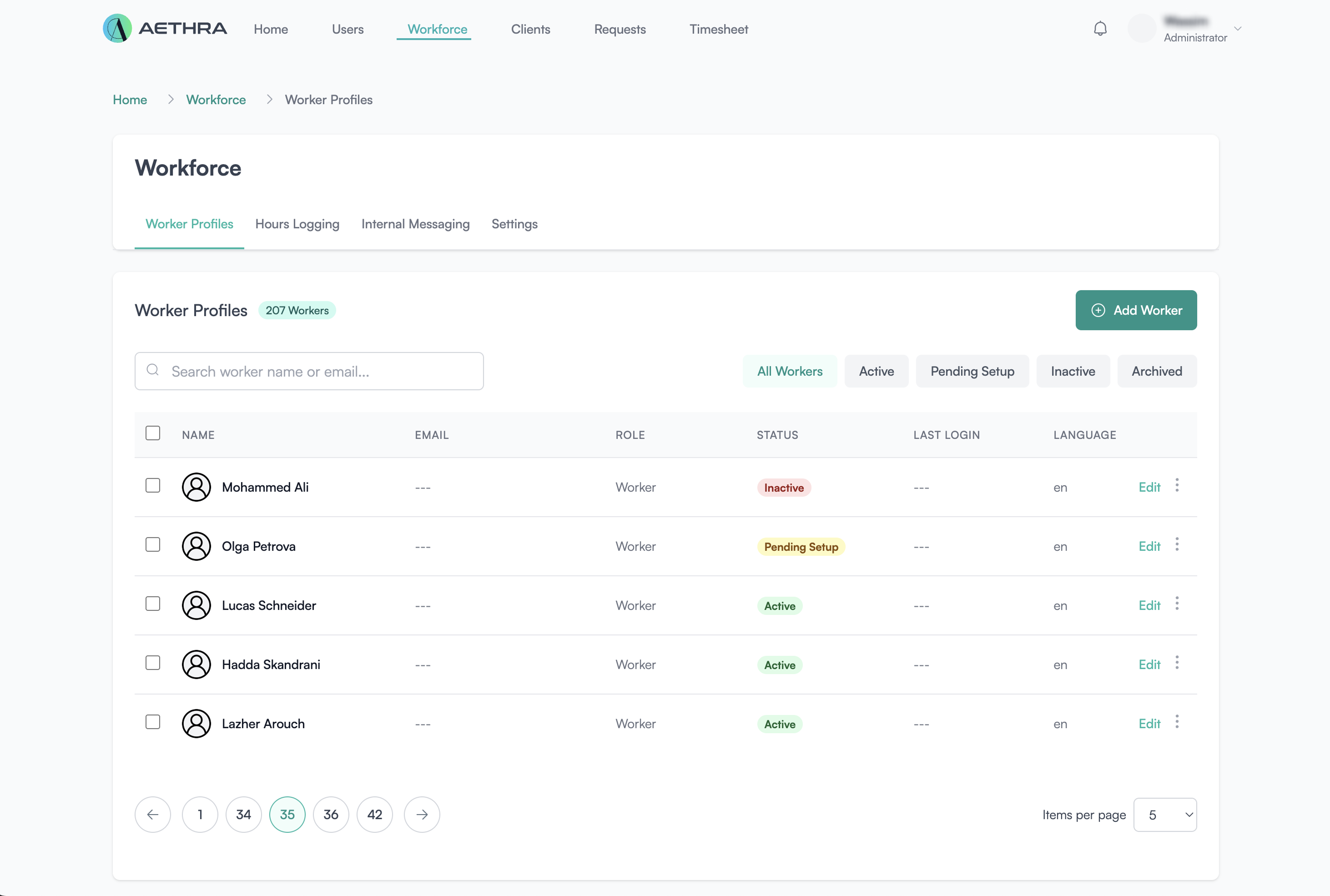Screen dimensions: 1330x896
Task: Open Clients in top navigation
Action: coord(530,29)
